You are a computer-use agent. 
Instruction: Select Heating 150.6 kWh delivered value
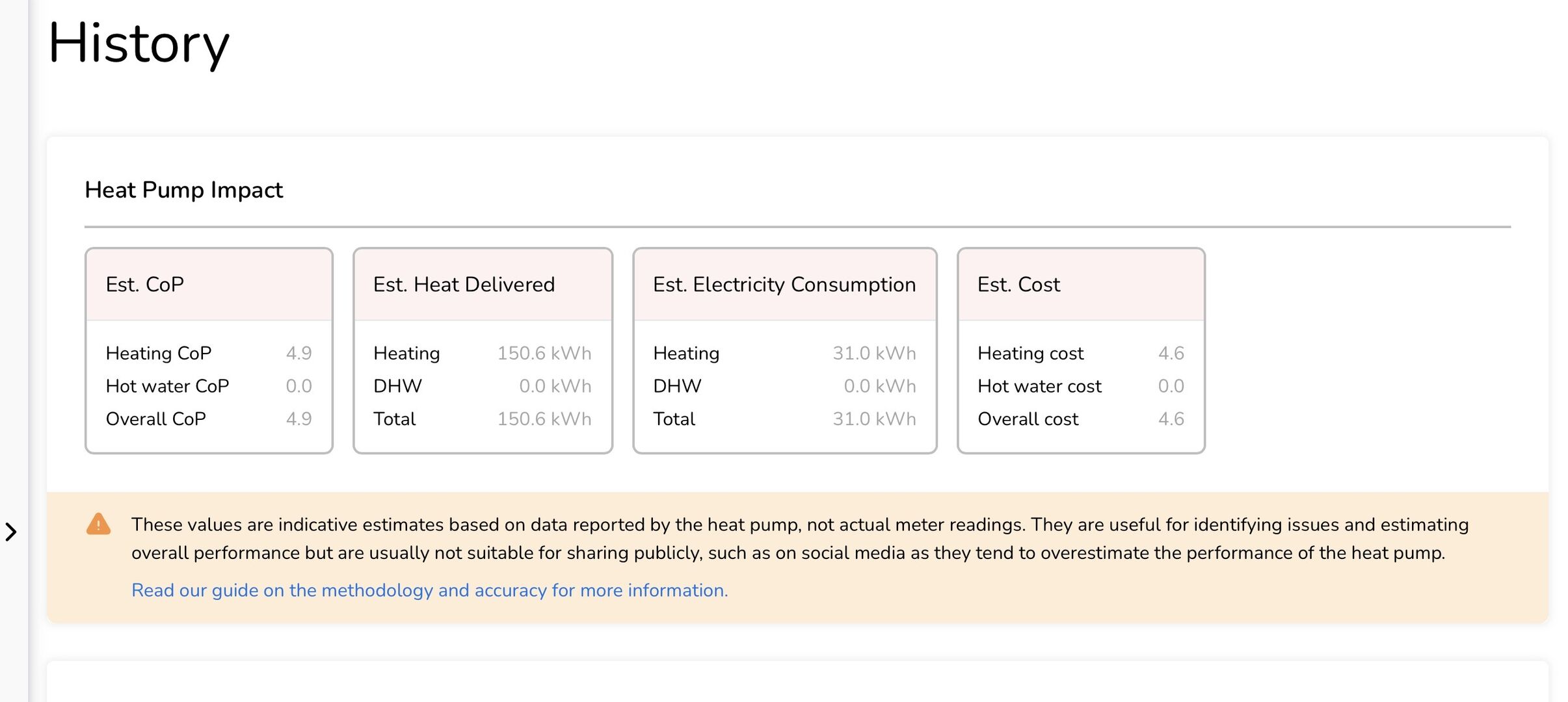point(544,353)
